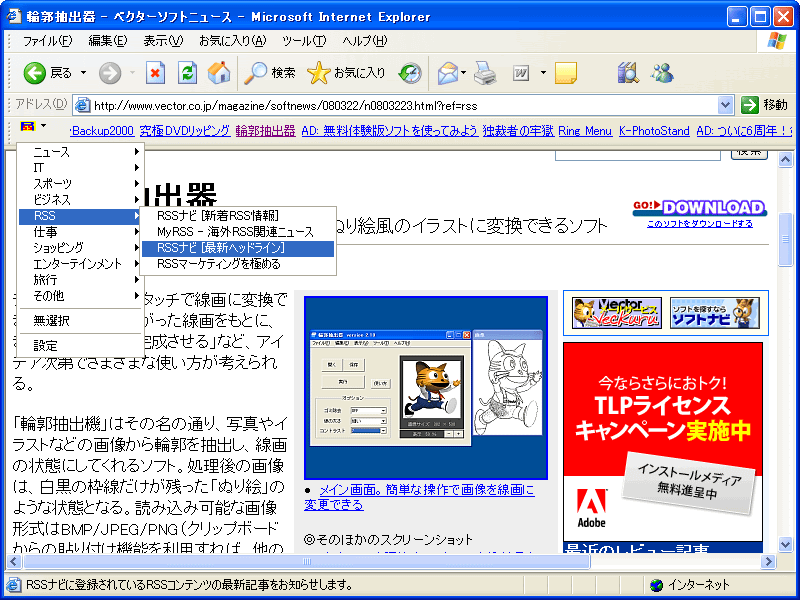Click the Forward arrow icon
This screenshot has width=800, height=600.
(x=110, y=73)
